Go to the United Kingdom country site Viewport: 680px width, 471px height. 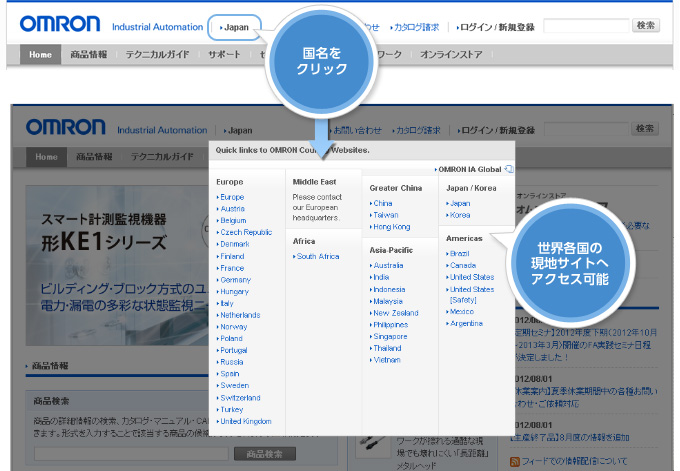[244, 421]
